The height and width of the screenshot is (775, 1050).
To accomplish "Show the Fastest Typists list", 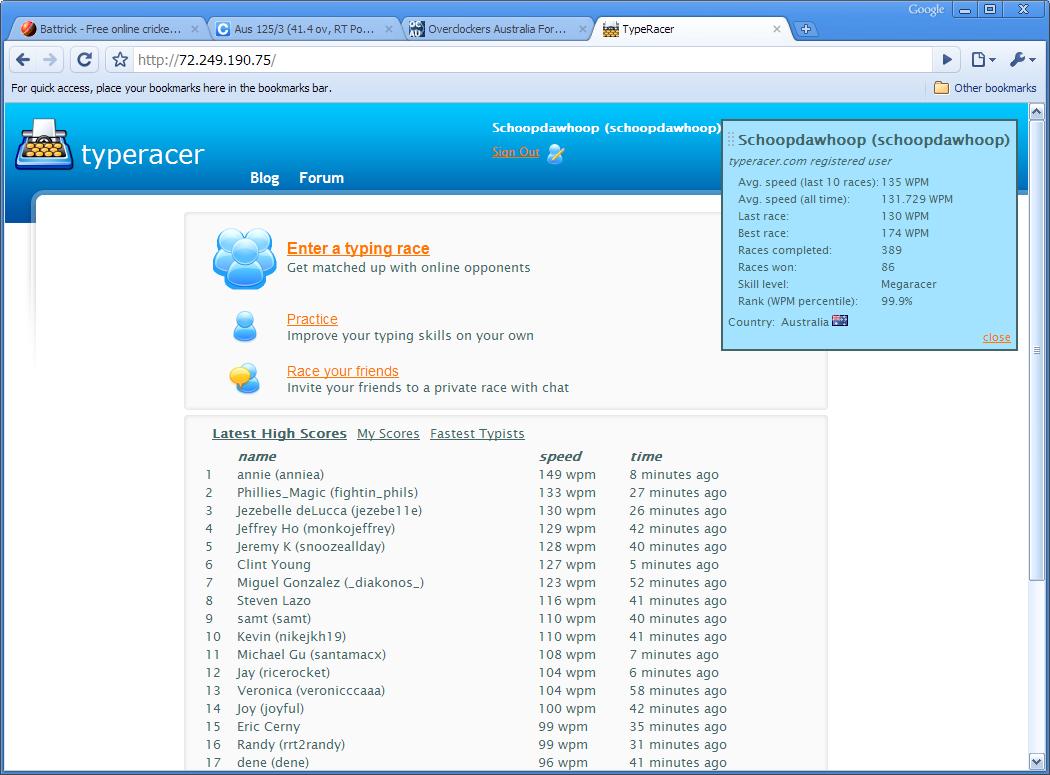I will click(x=477, y=433).
